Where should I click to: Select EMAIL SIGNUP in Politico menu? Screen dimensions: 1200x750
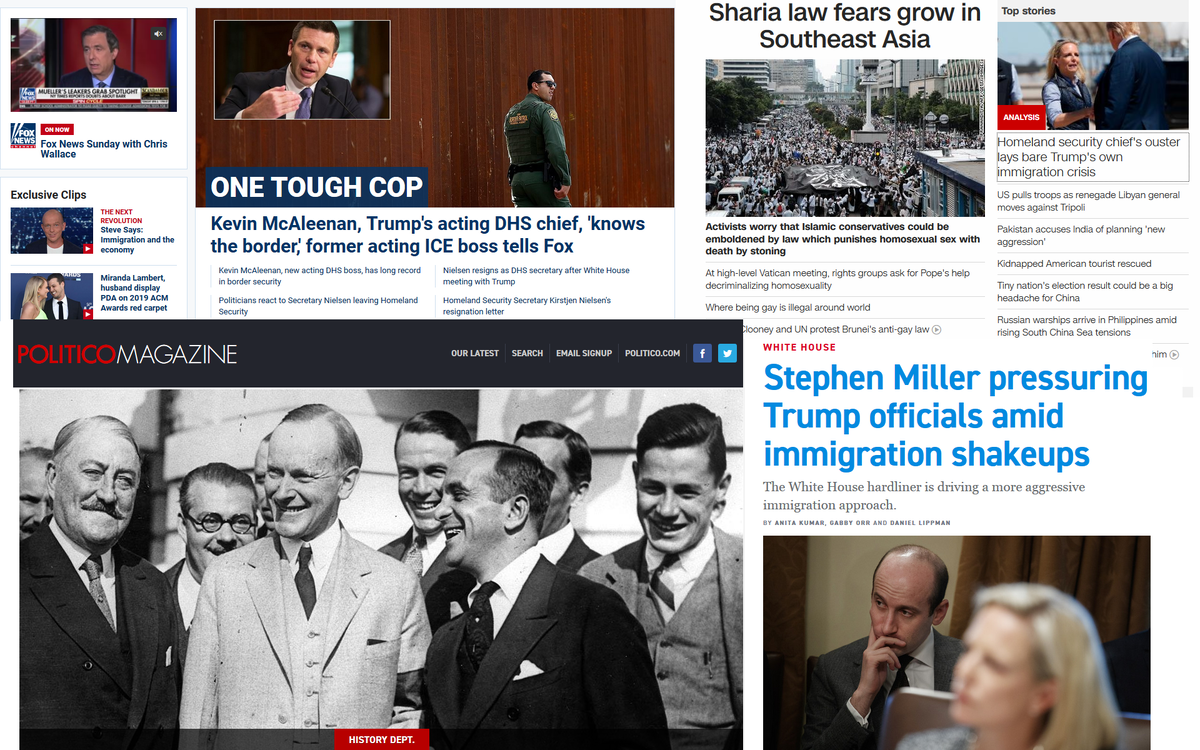(x=584, y=353)
